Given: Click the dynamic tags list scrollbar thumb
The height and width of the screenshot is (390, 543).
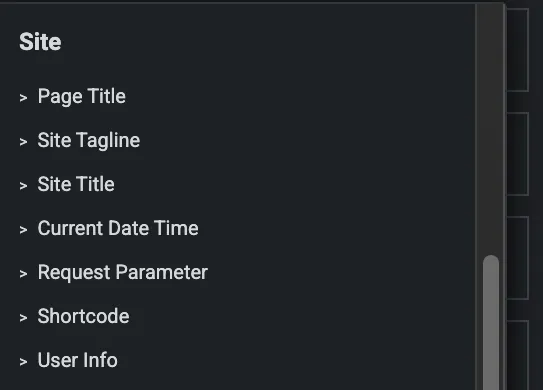Looking at the screenshot, I should coord(491,322).
